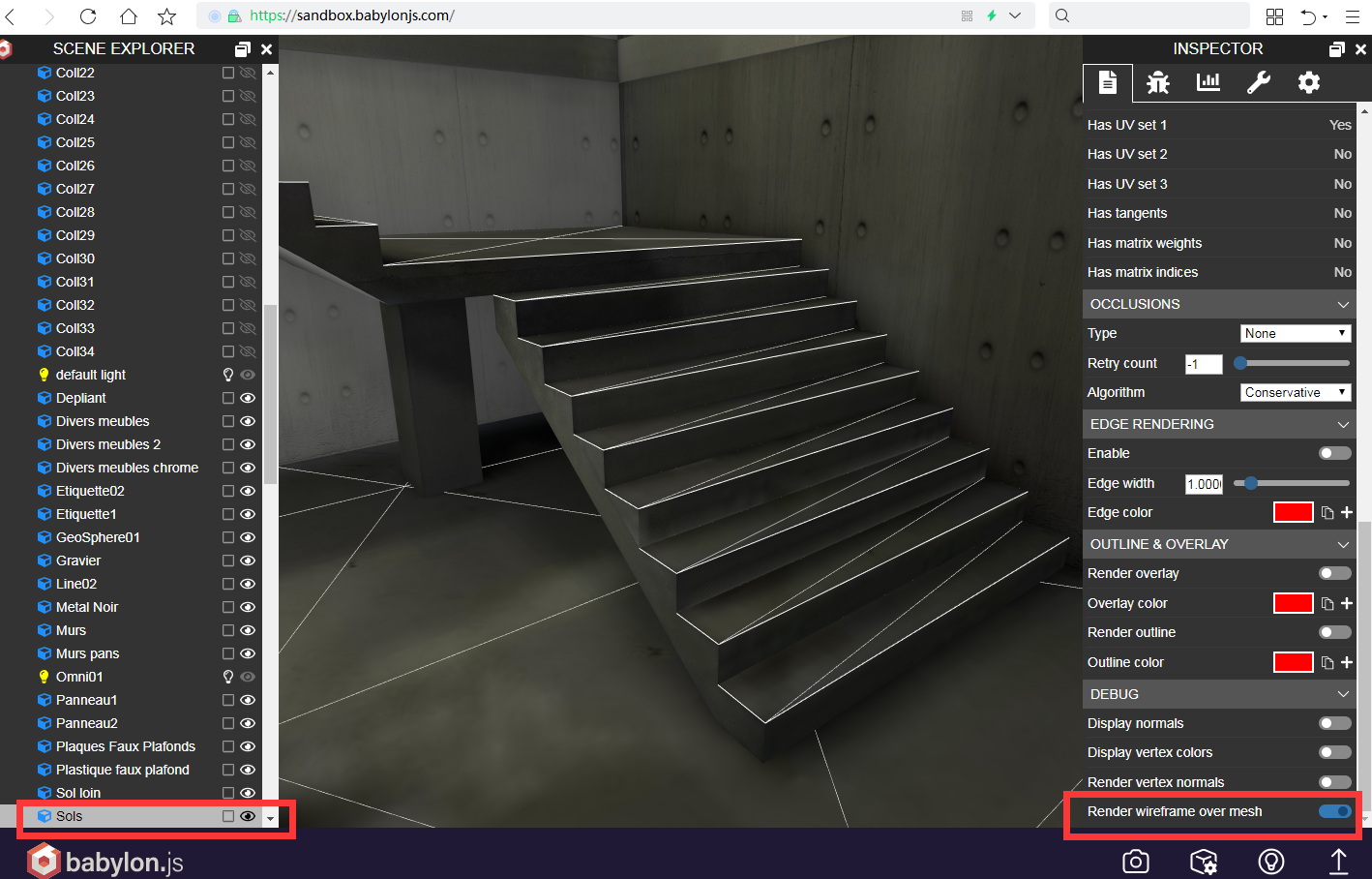
Task: Click inside the Edge width value field
Action: pos(1203,483)
